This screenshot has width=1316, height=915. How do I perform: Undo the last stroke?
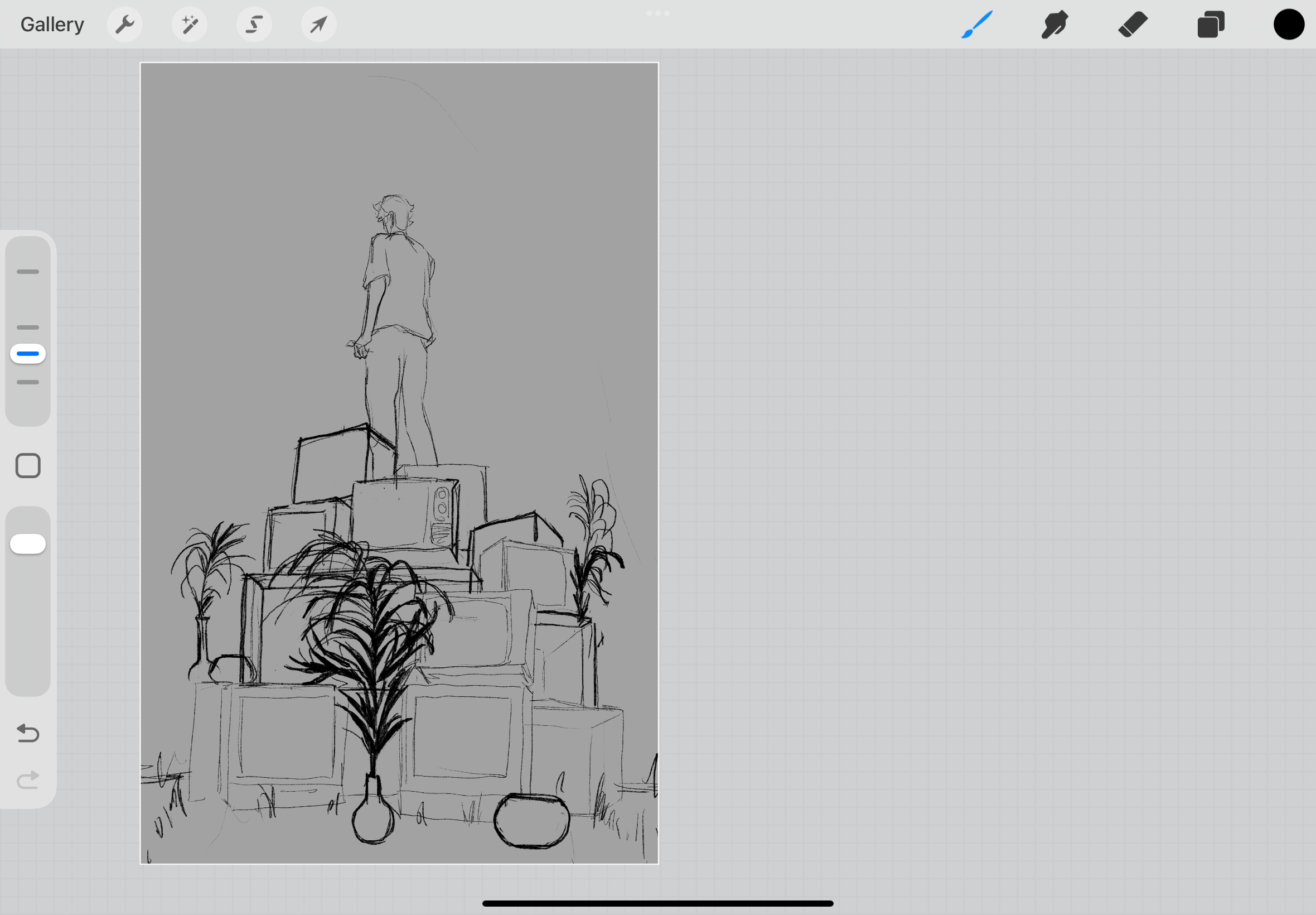(28, 733)
